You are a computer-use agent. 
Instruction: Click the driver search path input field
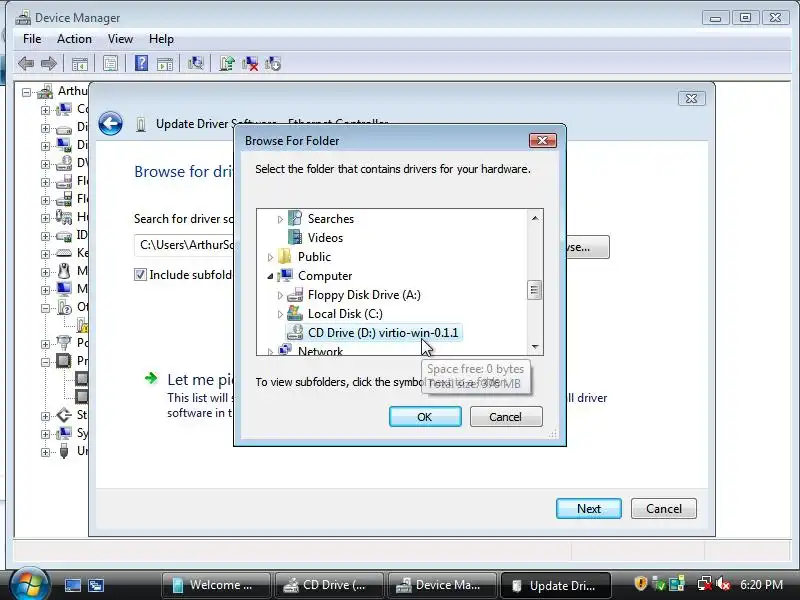pyautogui.click(x=184, y=245)
